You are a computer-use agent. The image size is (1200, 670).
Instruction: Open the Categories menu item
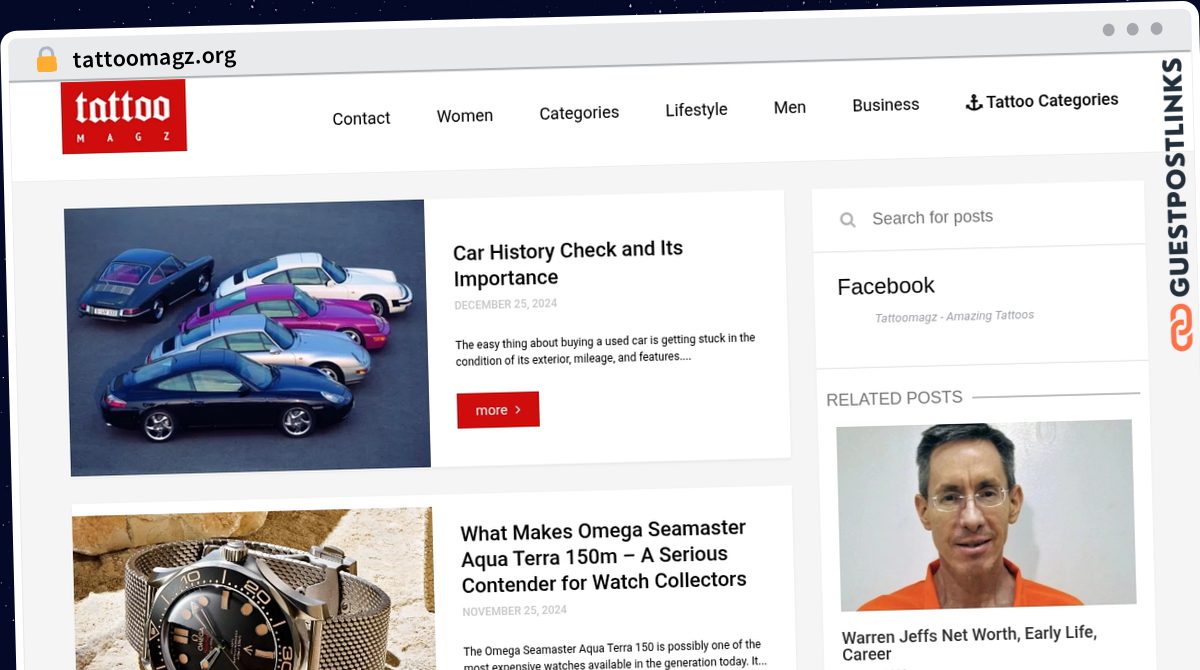tap(579, 113)
